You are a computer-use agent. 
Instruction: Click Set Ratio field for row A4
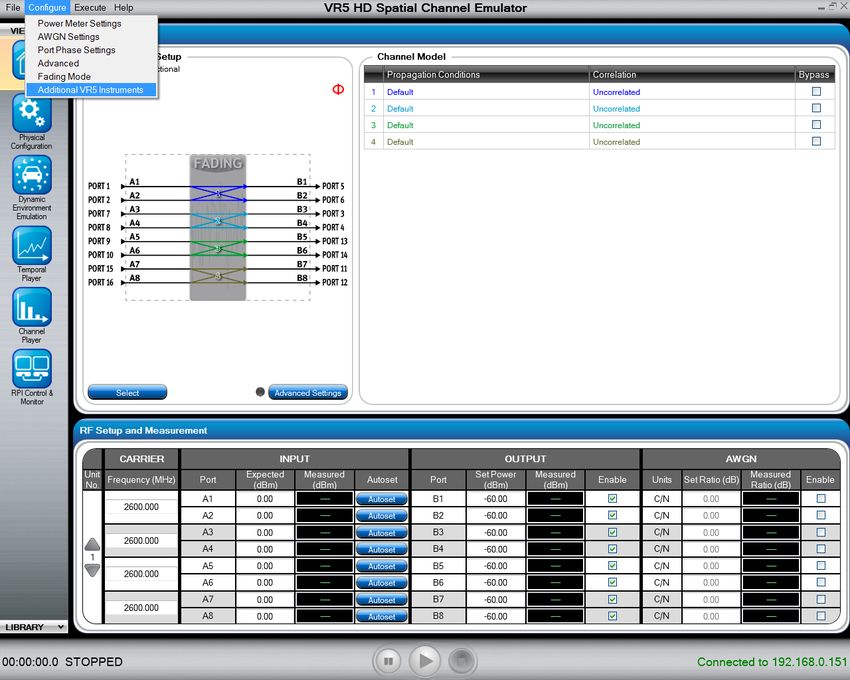(711, 549)
